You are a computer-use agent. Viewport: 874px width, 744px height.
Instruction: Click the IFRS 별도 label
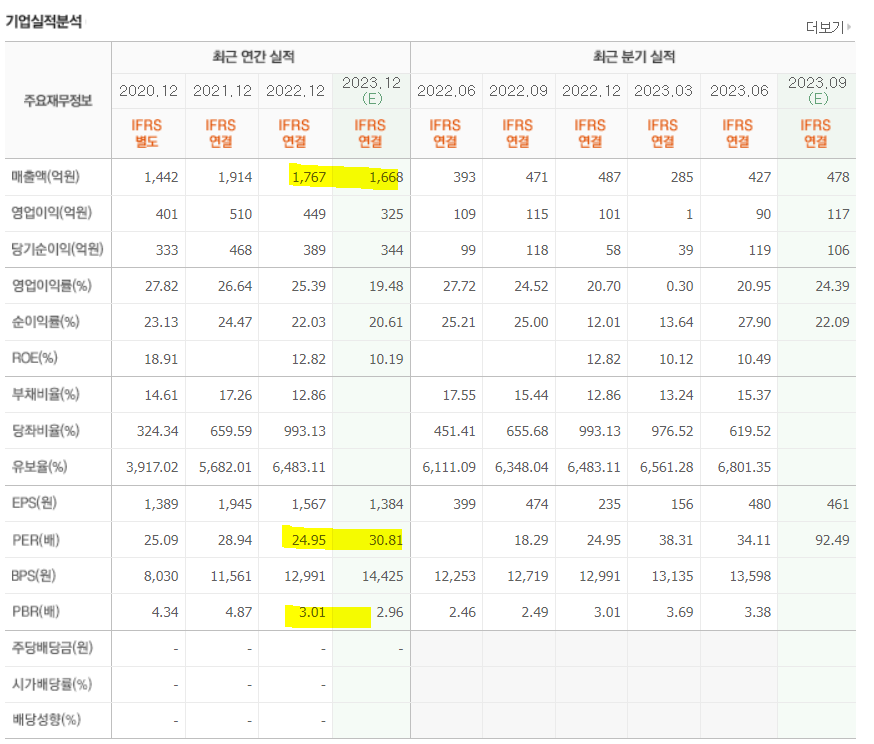[147, 133]
